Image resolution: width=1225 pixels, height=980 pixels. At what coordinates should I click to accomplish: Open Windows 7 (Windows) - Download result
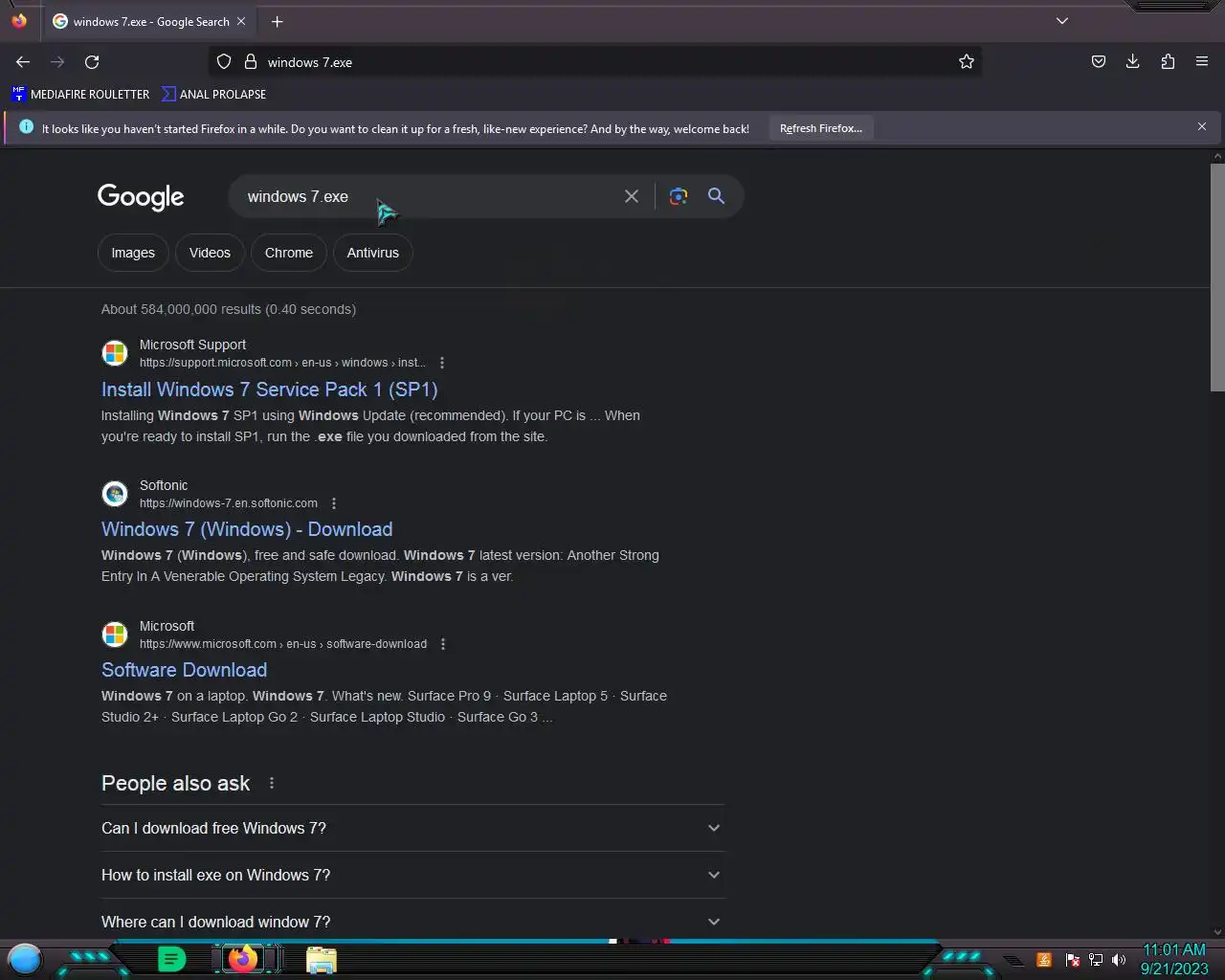(x=247, y=529)
